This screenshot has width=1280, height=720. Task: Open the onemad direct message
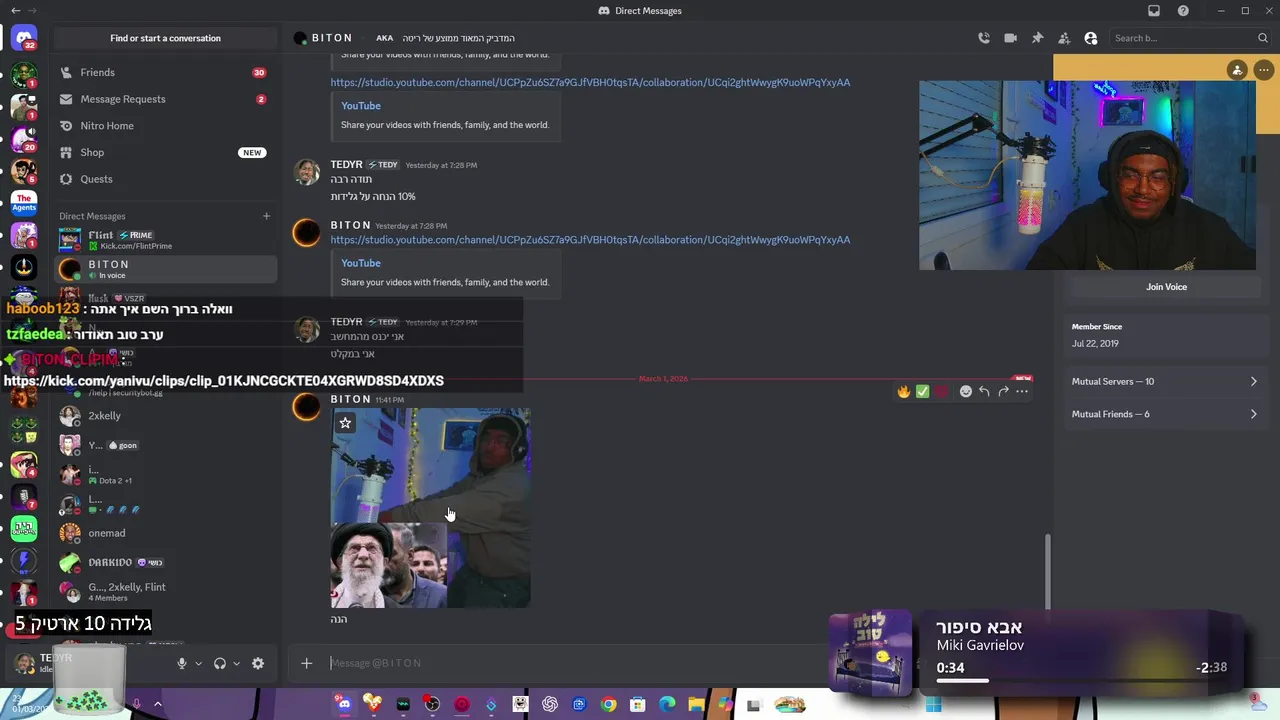pos(165,533)
